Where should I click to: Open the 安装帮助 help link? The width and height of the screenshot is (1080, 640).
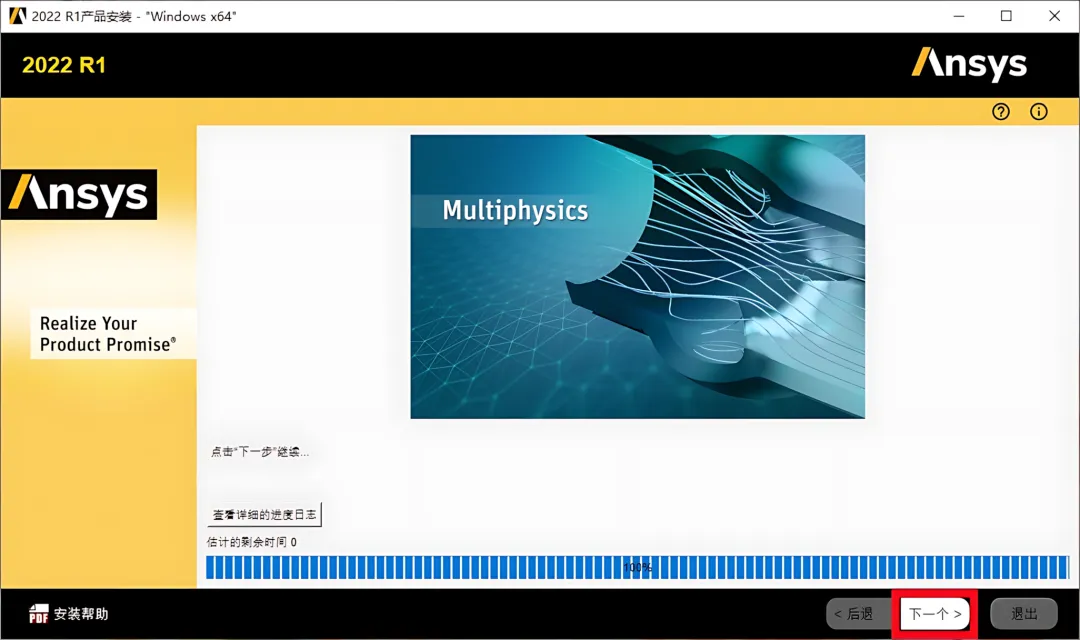(x=81, y=614)
